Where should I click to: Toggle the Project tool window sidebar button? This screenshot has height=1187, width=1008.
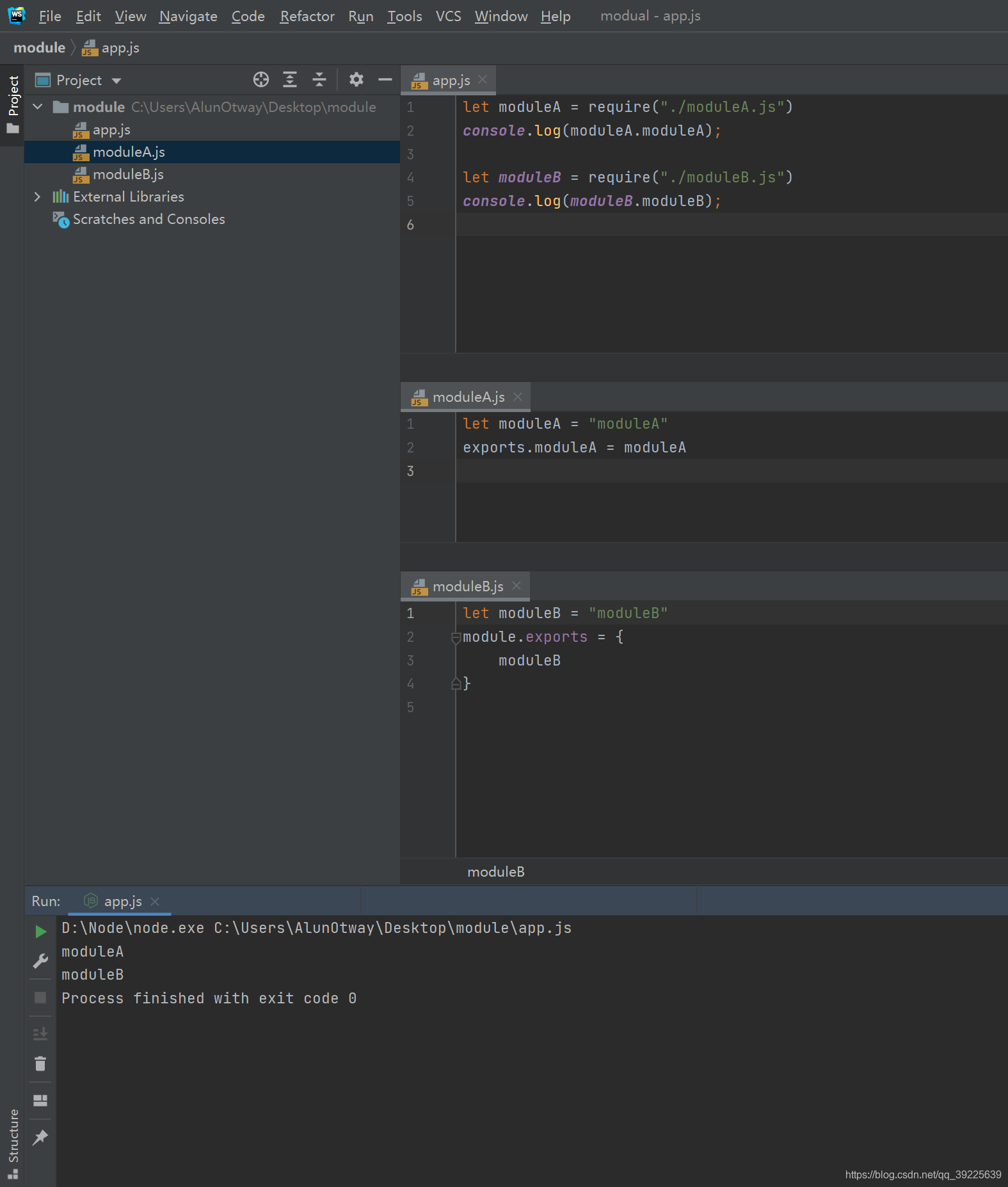[x=13, y=105]
